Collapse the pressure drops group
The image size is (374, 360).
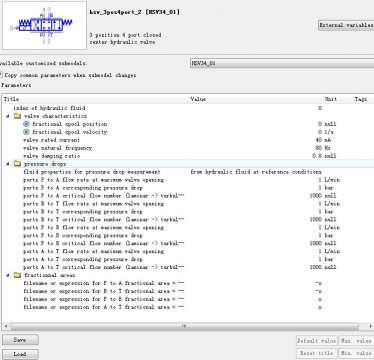(8, 164)
